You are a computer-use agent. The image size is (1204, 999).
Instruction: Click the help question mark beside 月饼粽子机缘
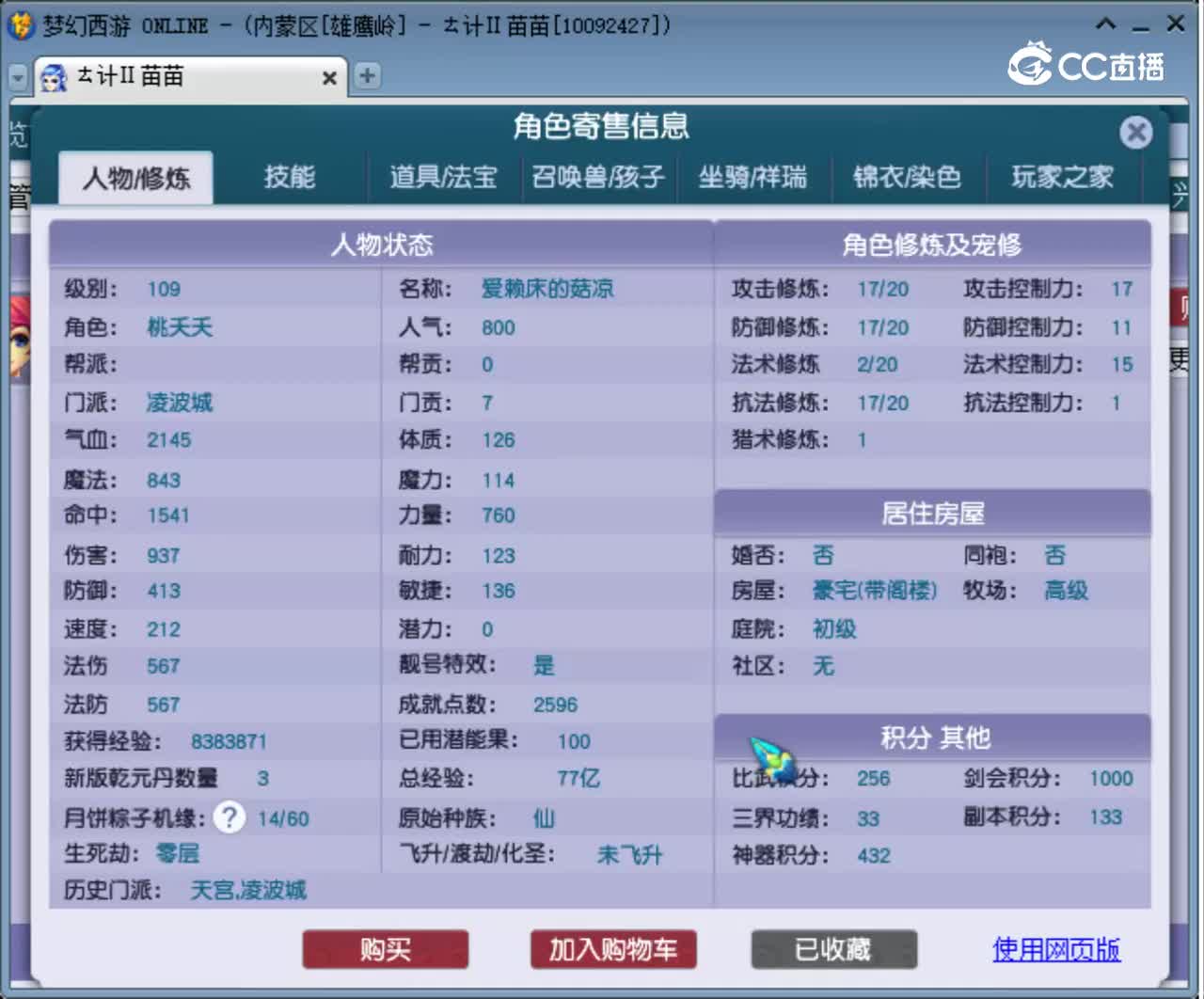click(229, 817)
